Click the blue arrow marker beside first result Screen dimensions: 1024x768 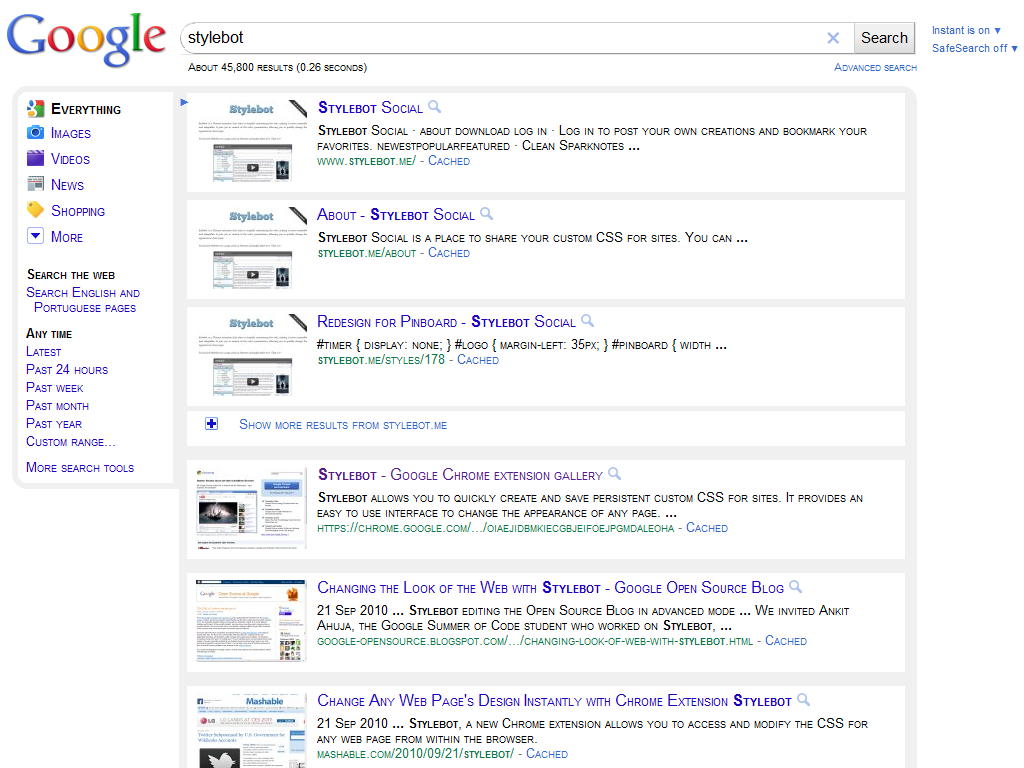point(184,102)
